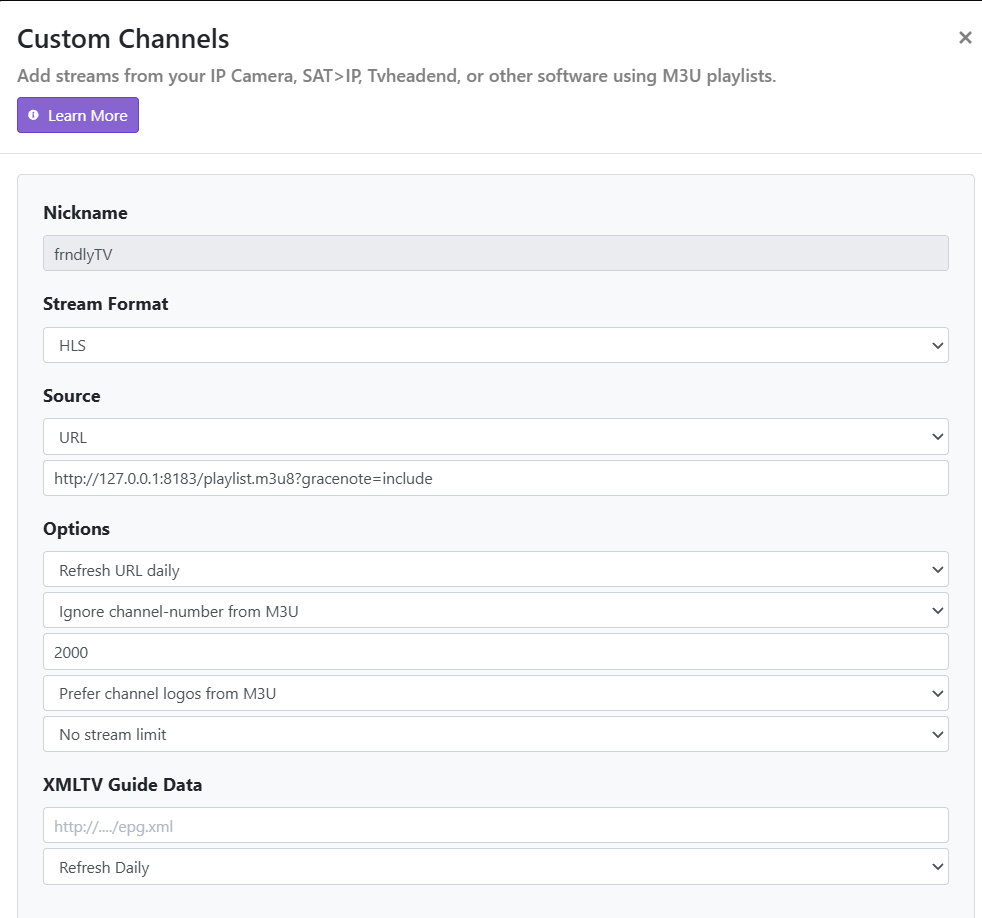Click the Options section label
The height and width of the screenshot is (918, 982).
pyautogui.click(x=76, y=529)
